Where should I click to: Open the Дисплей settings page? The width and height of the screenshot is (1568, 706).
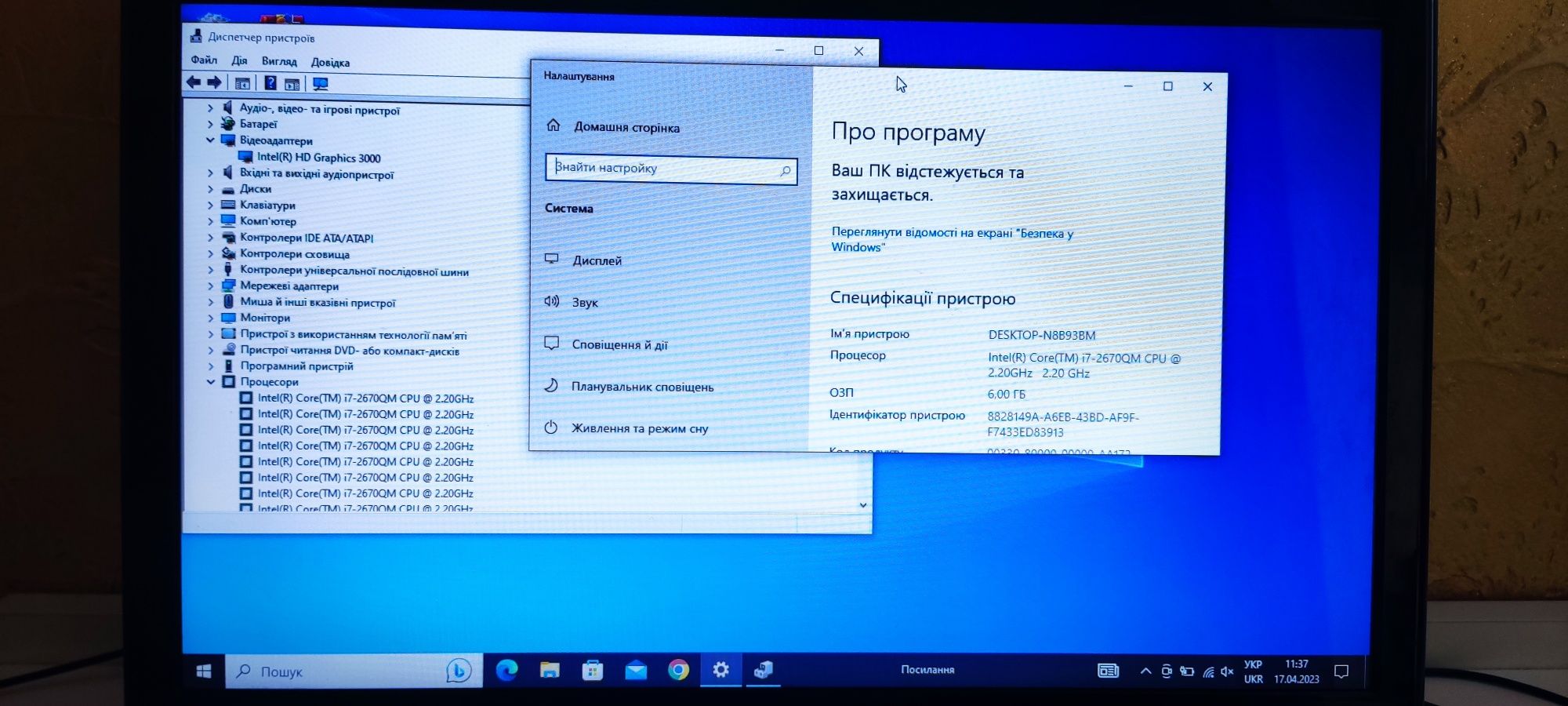pos(597,260)
